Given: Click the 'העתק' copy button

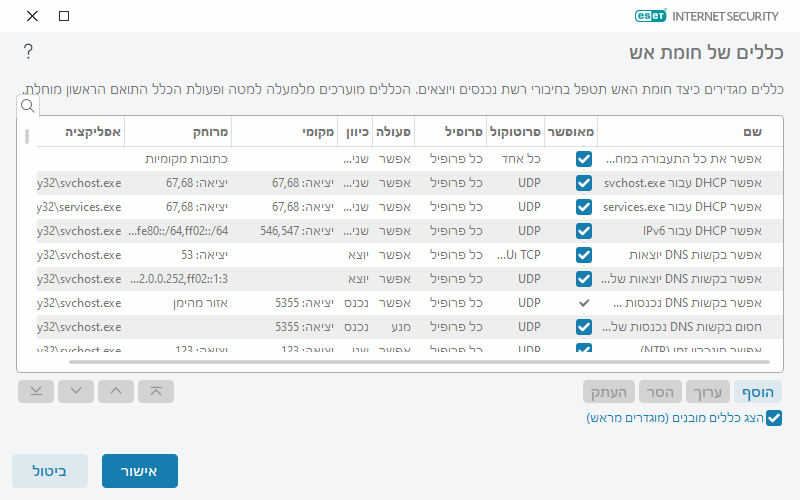Looking at the screenshot, I should point(609,392).
